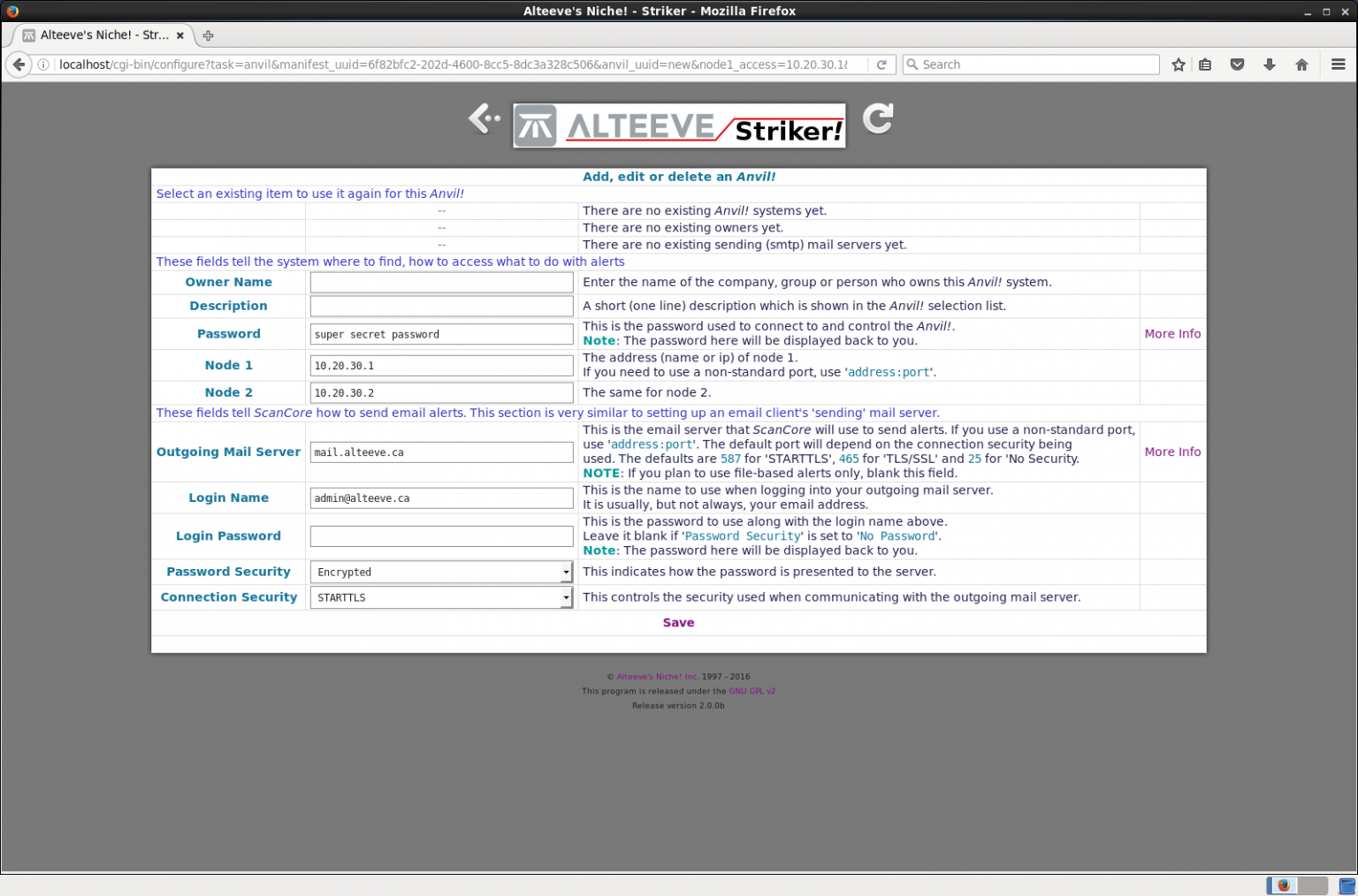
Task: Click the Alteeve Striker logo
Action: point(679,126)
